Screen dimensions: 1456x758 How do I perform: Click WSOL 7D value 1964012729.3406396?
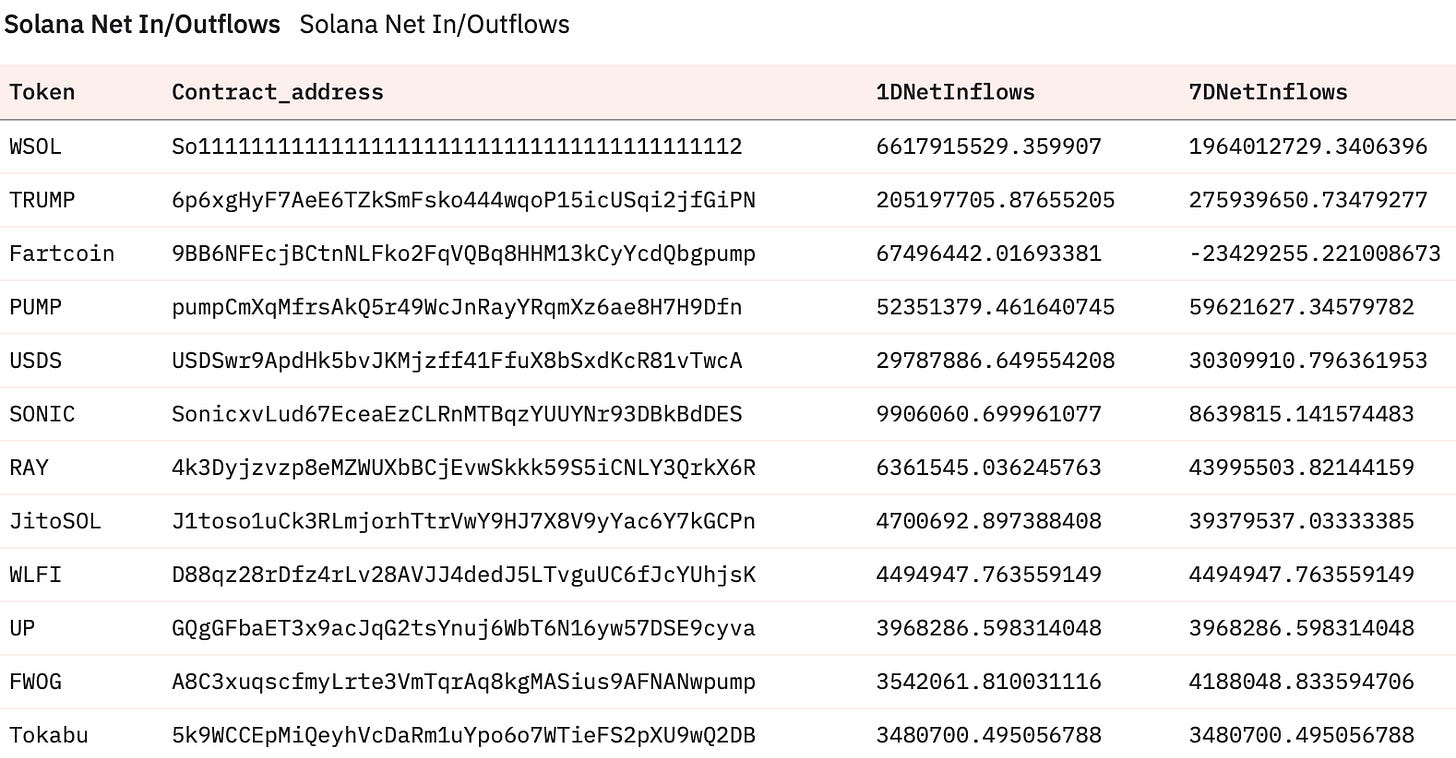click(1308, 147)
